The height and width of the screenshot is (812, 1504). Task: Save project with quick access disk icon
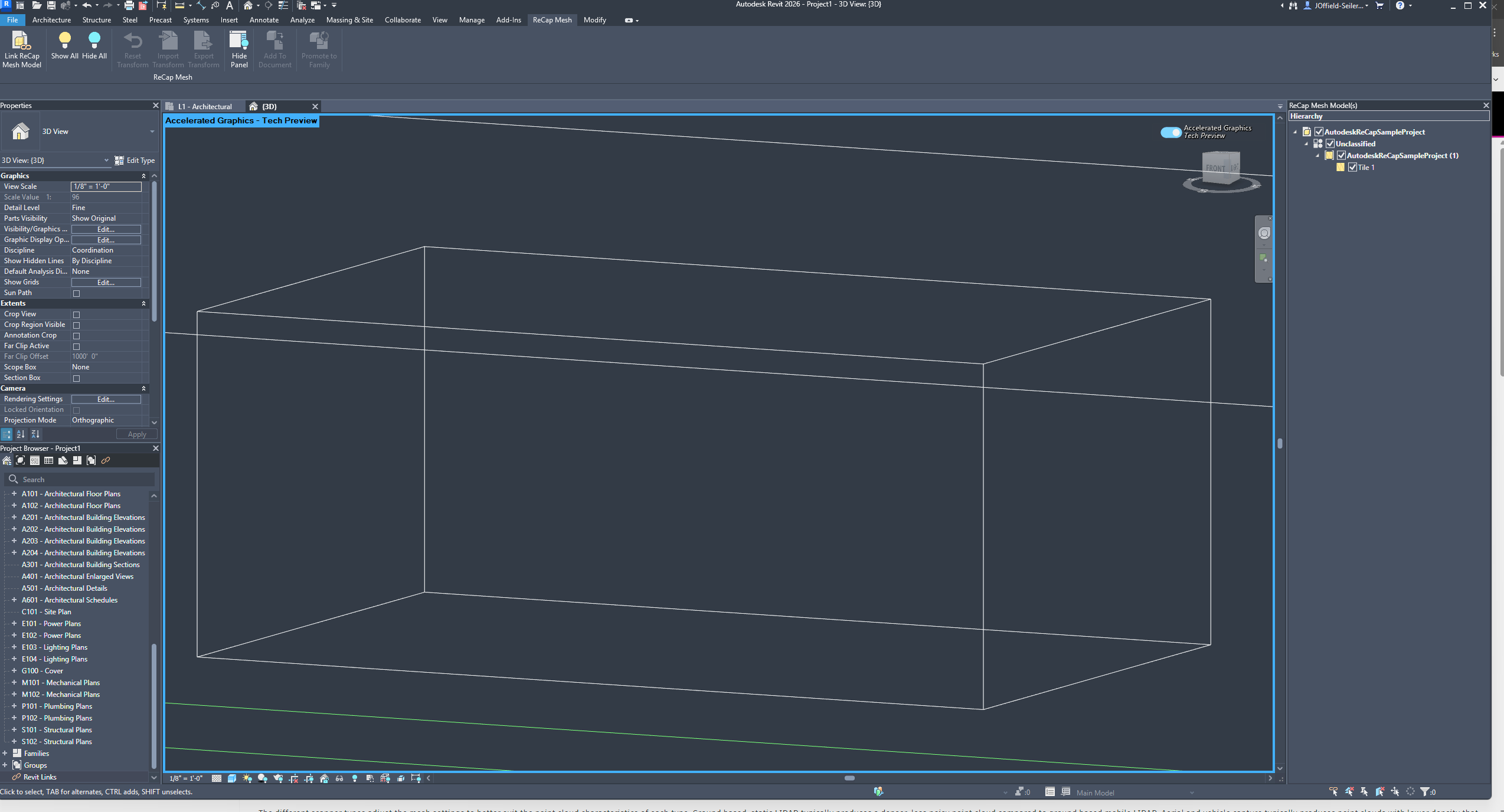[x=51, y=5]
